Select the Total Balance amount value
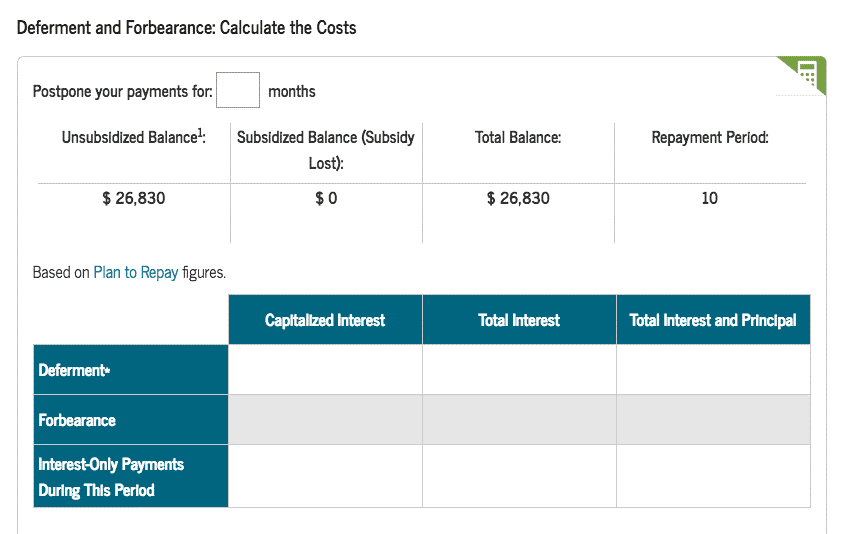This screenshot has height=534, width=848. click(518, 198)
